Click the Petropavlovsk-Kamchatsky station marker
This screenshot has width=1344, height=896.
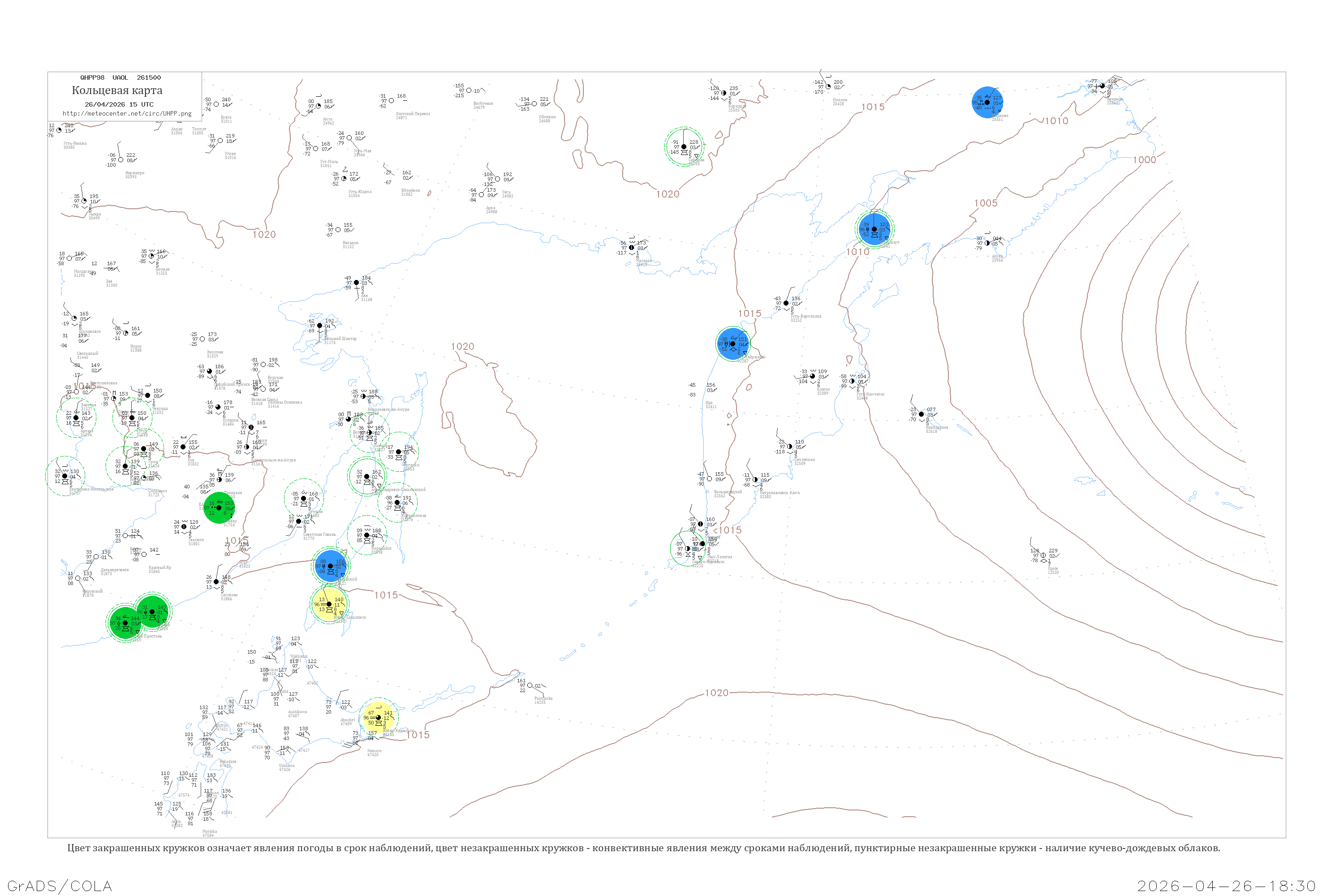click(755, 479)
